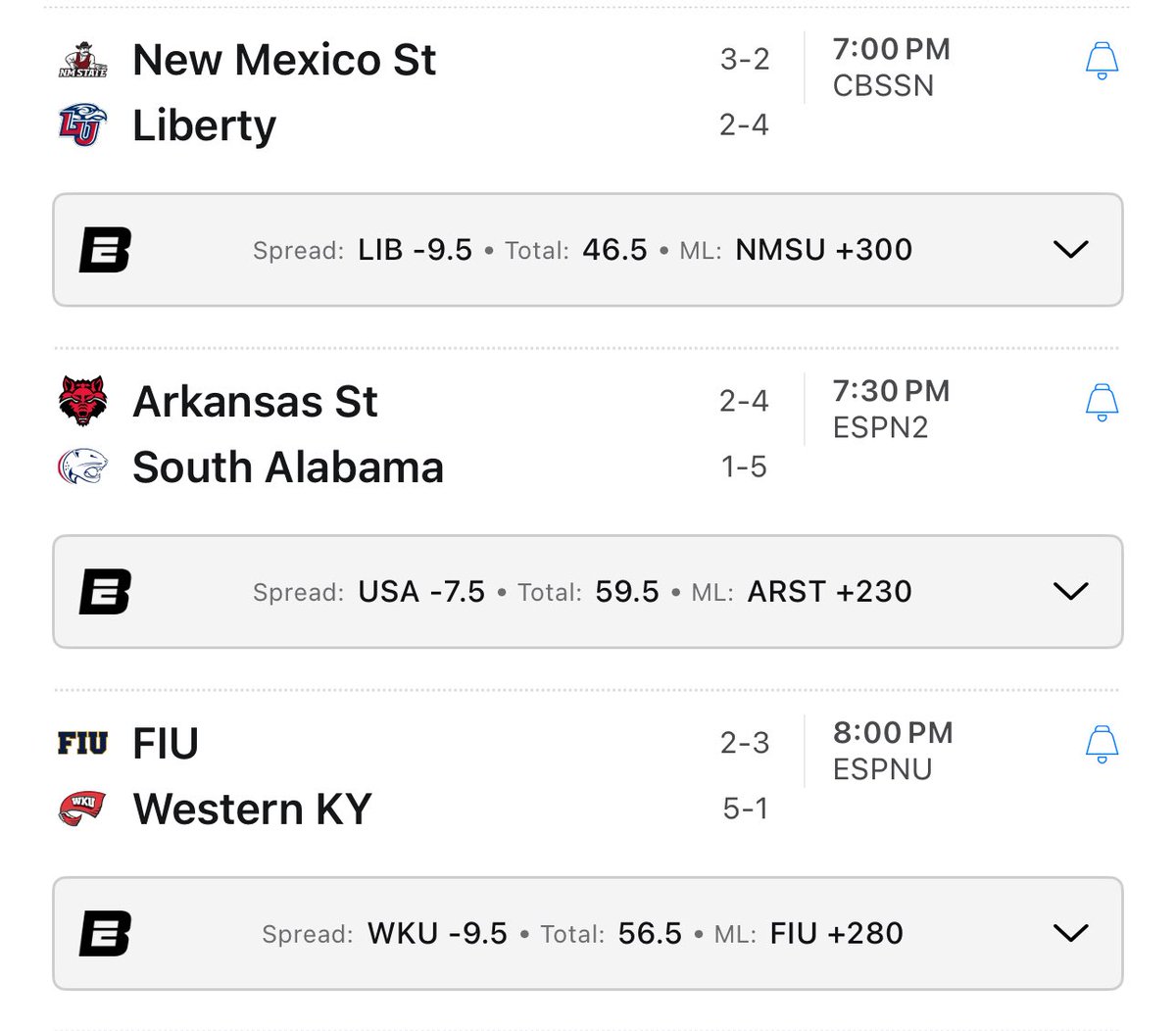
Task: Select the FIU +280 moneyline
Action: point(837,934)
